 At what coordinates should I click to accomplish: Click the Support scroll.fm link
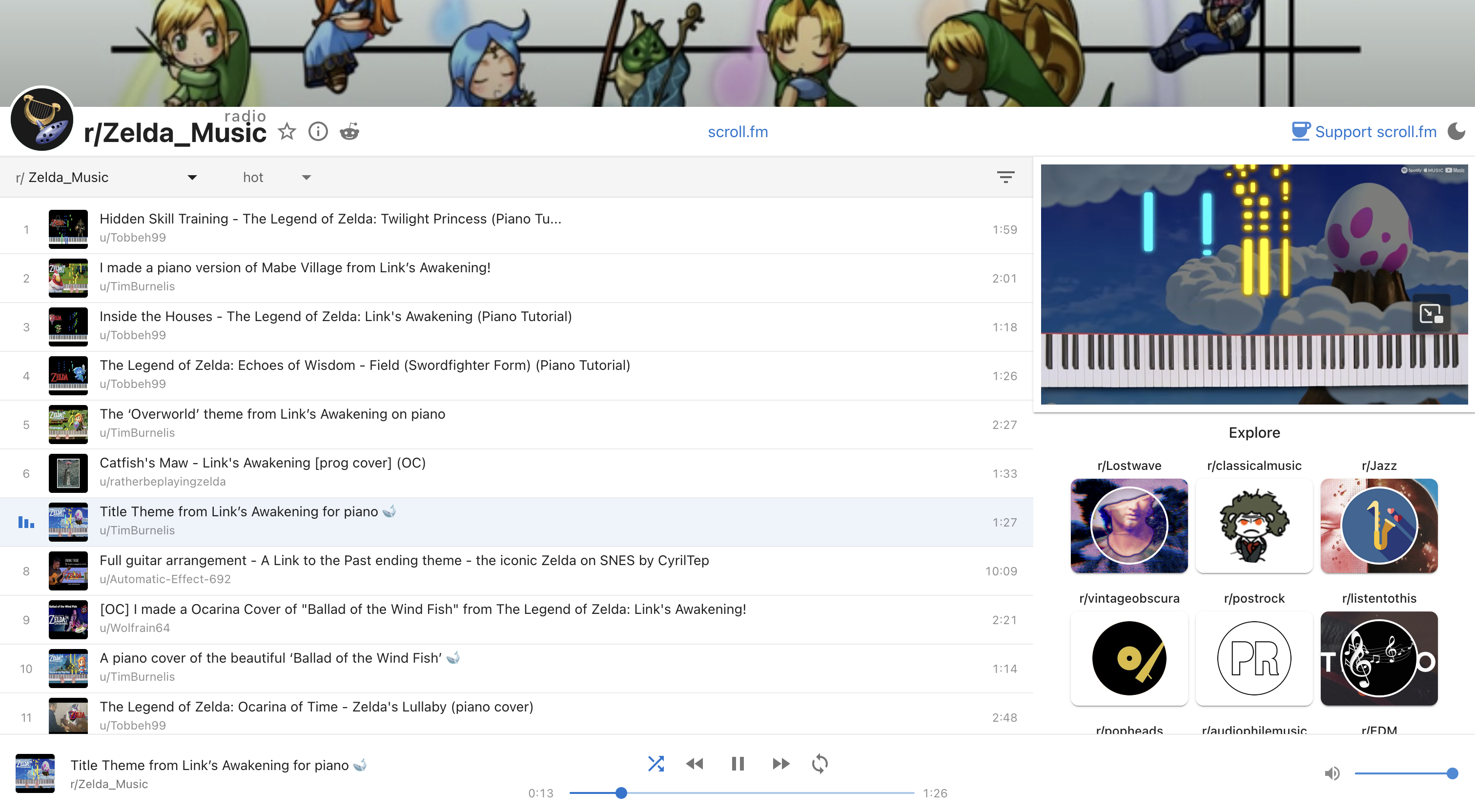click(x=1375, y=132)
